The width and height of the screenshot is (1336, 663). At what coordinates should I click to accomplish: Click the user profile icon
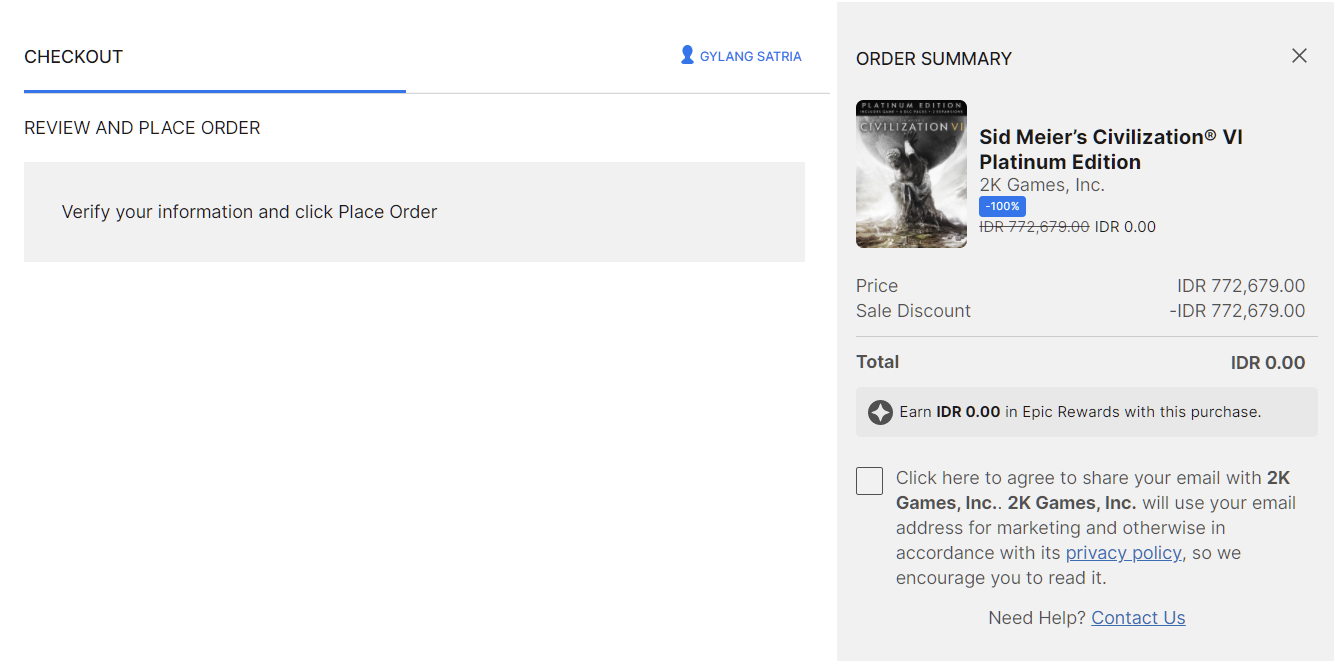tap(687, 55)
